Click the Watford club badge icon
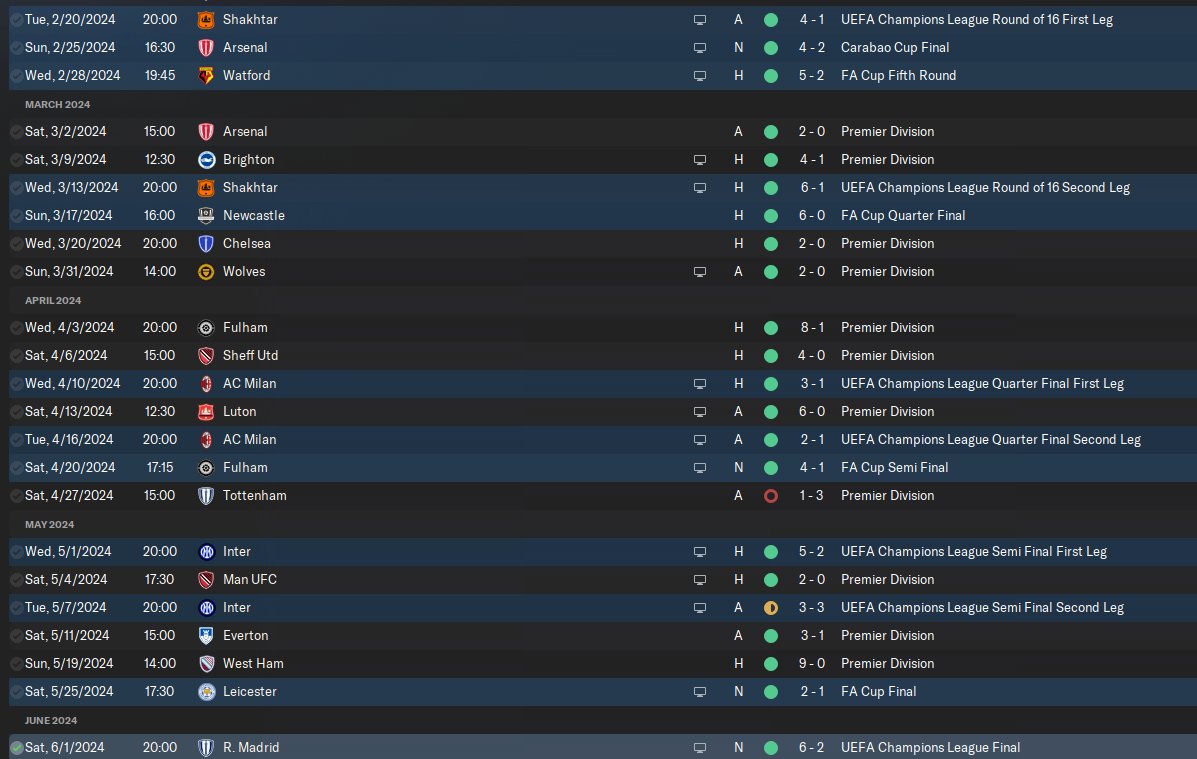The height and width of the screenshot is (759, 1197). coord(206,76)
